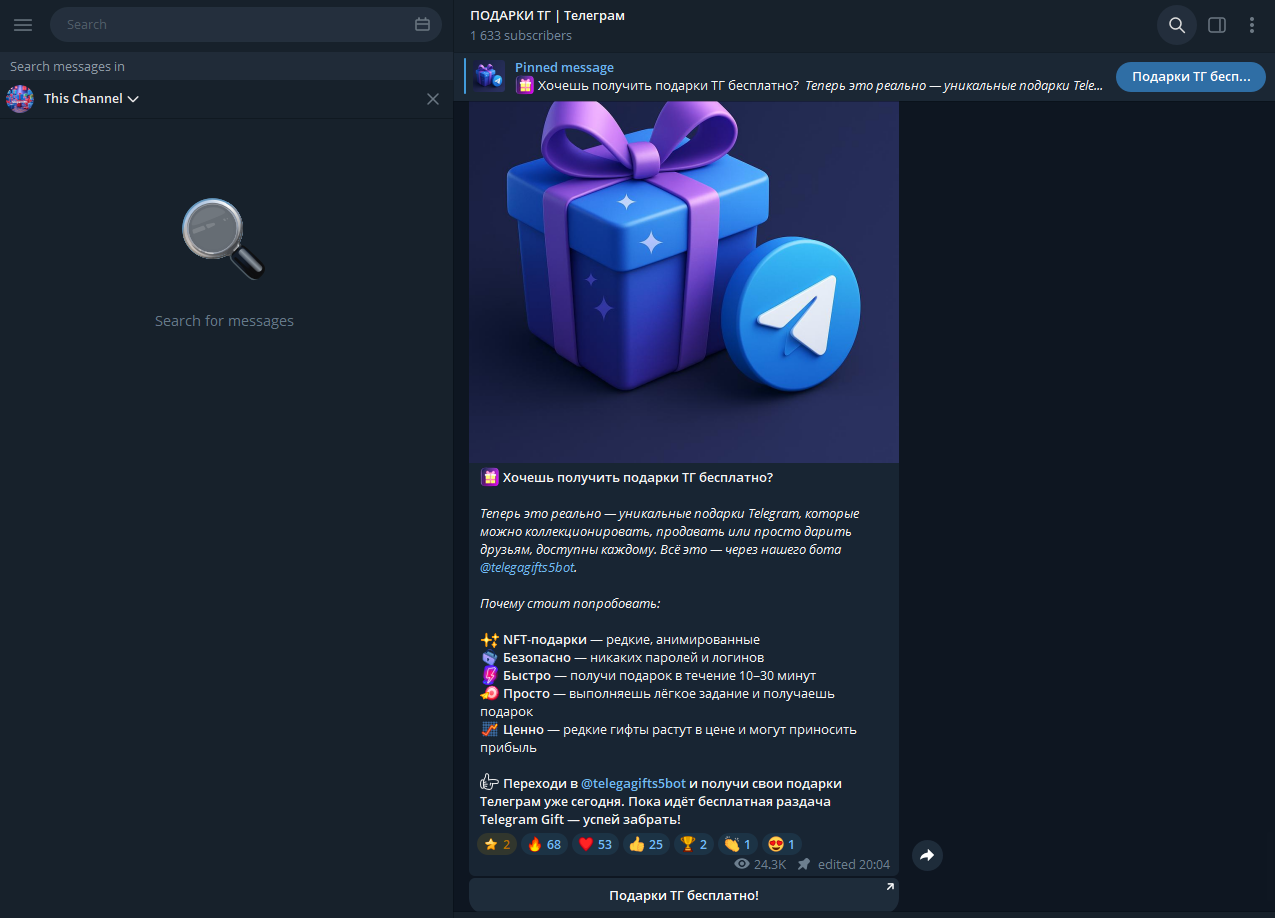This screenshot has width=1275, height=918.
Task: Open the @telegagifts5bot link in the message
Action: pyautogui.click(x=527, y=567)
